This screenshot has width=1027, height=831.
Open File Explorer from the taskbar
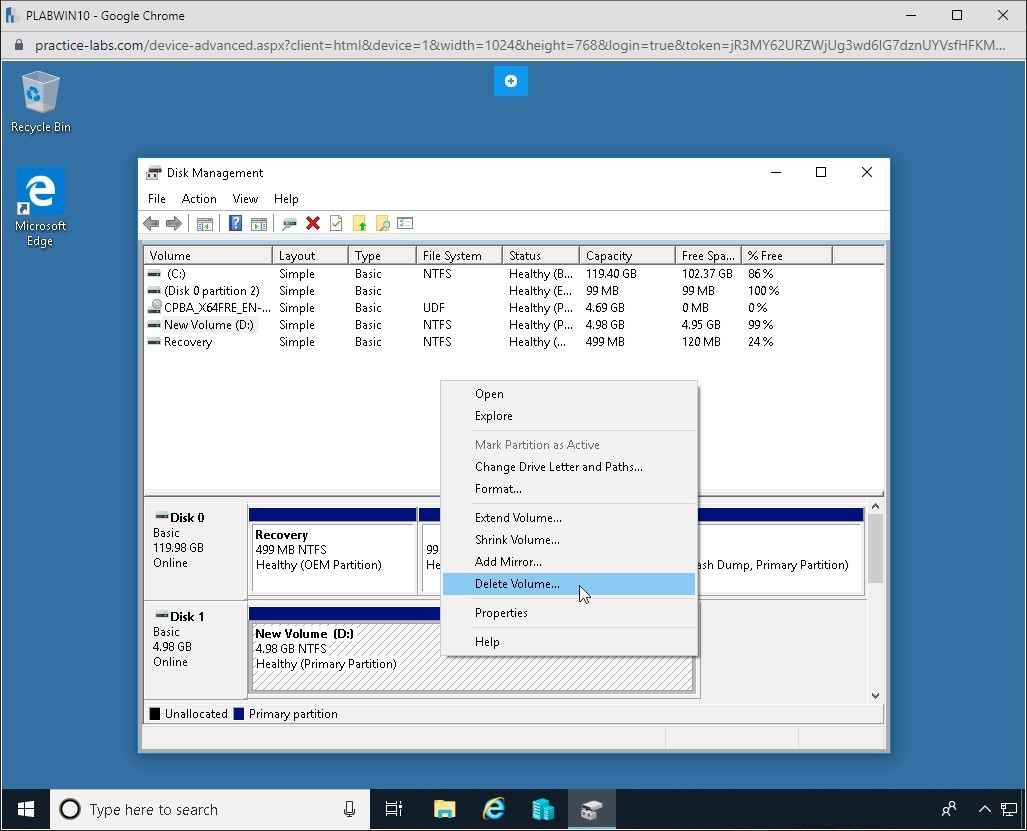click(445, 809)
